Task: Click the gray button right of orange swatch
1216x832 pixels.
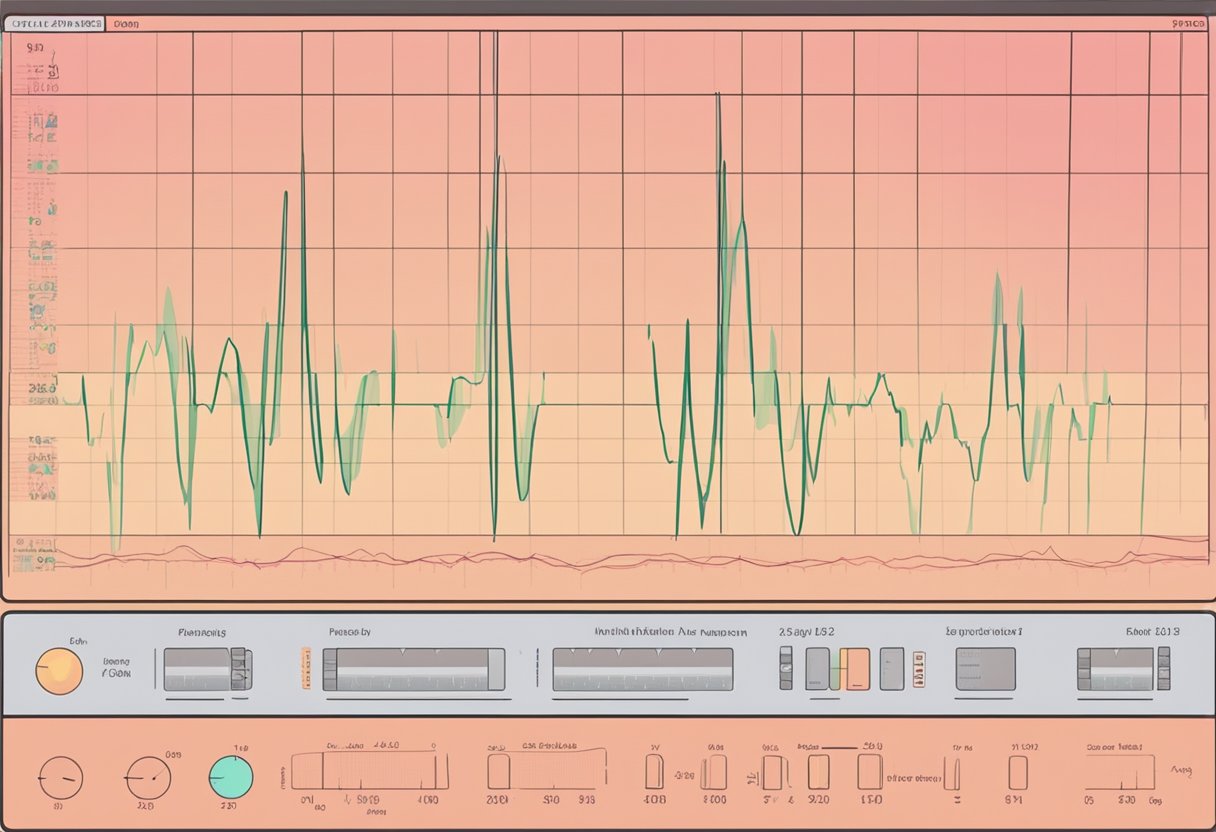Action: 892,669
